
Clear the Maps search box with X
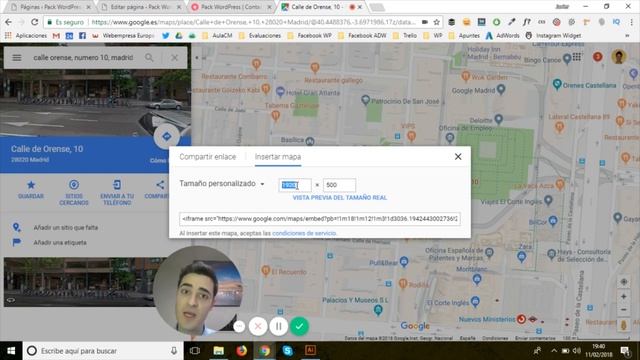(x=174, y=58)
